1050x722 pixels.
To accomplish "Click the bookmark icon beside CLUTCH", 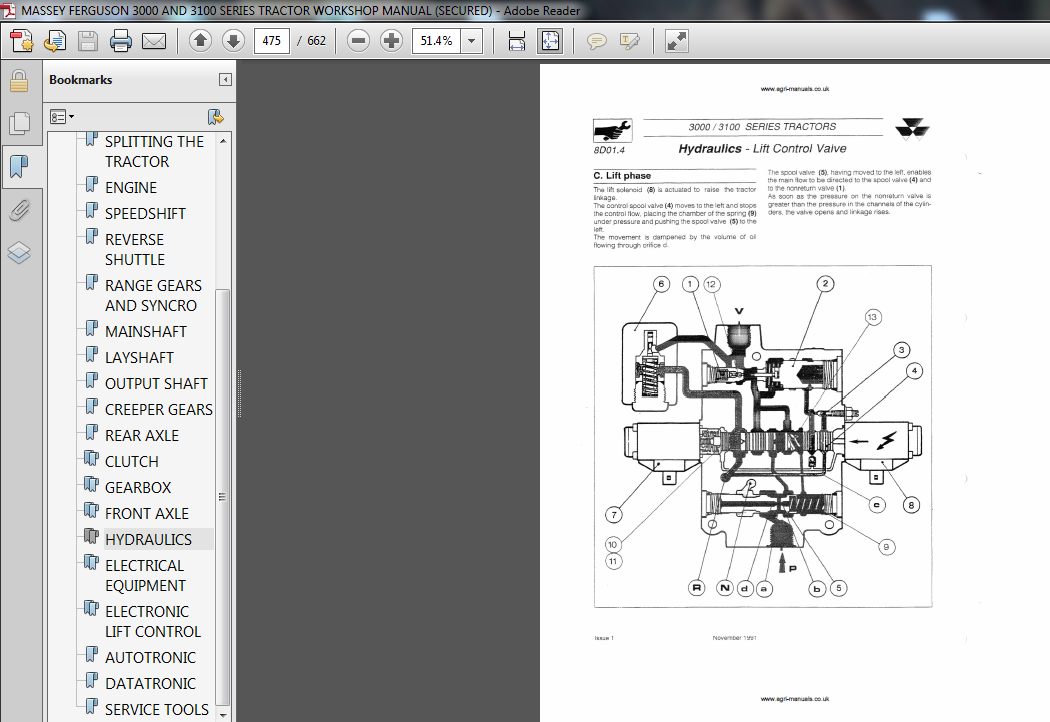I will click(x=92, y=458).
